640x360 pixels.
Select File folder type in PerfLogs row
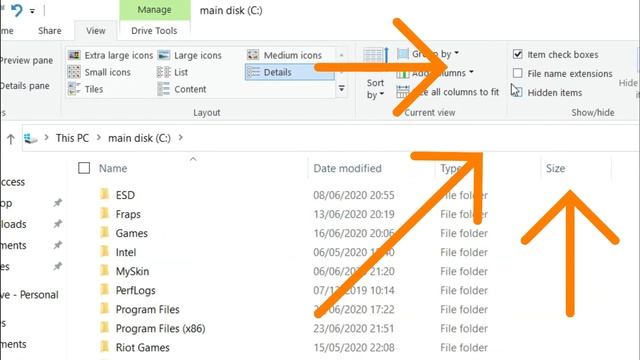coord(464,290)
